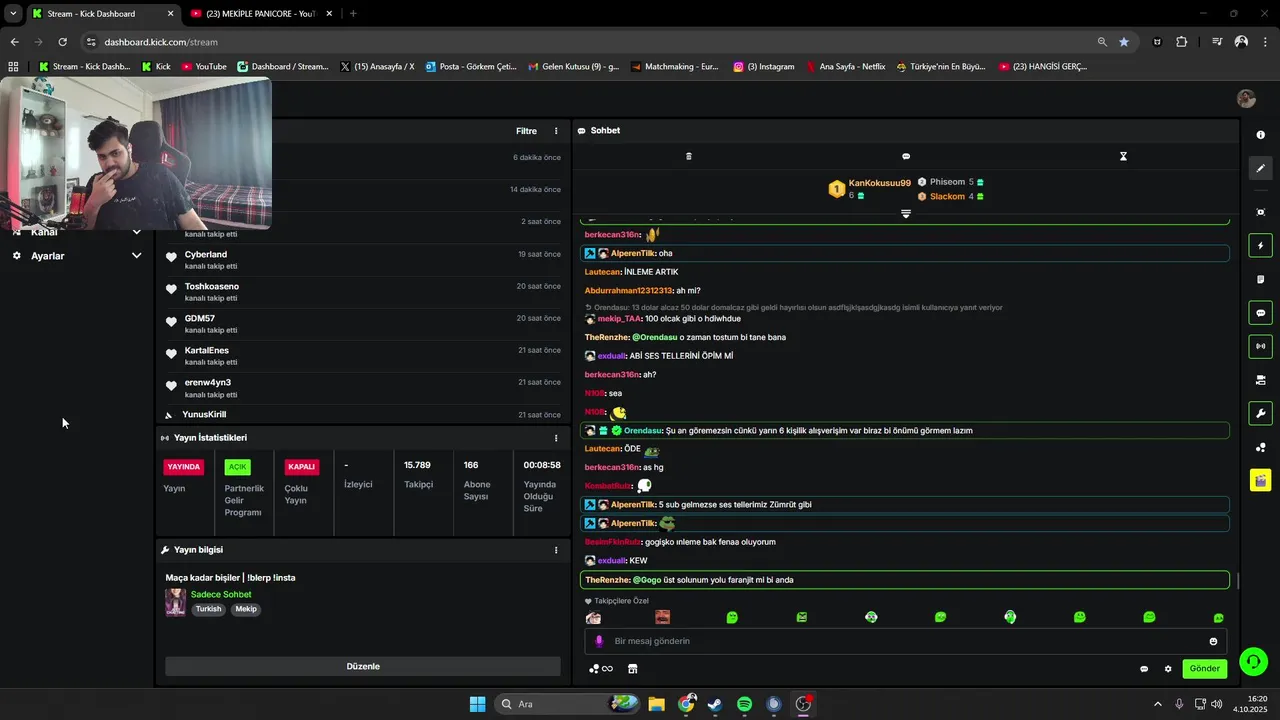Open the store icon below chat input
This screenshot has height=720, width=1280.
632,668
